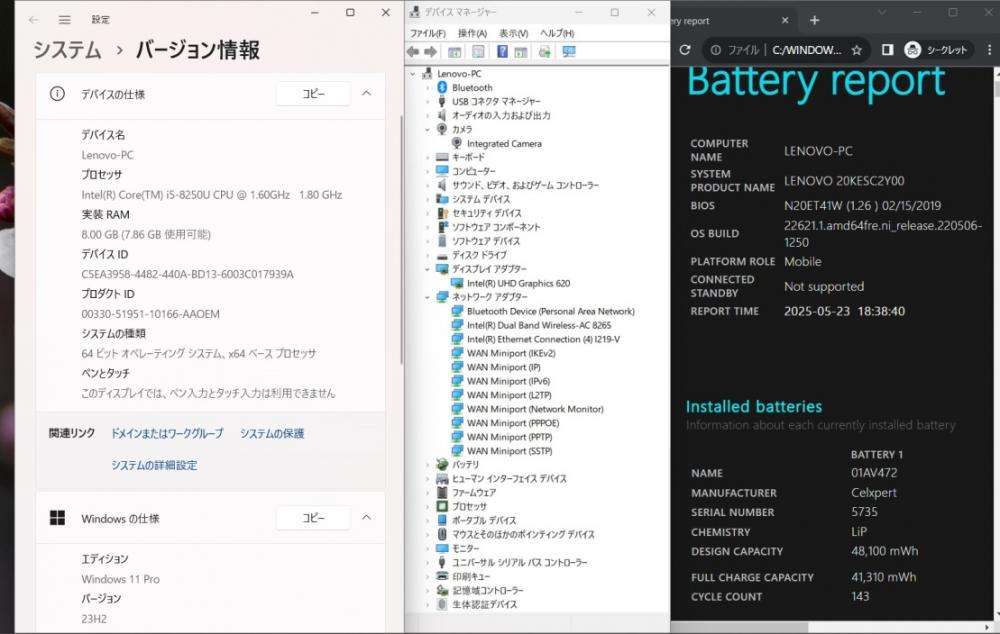
Task: Click the Intel(R) Dual Band Wireless-AC 8265 icon
Action: (x=457, y=325)
